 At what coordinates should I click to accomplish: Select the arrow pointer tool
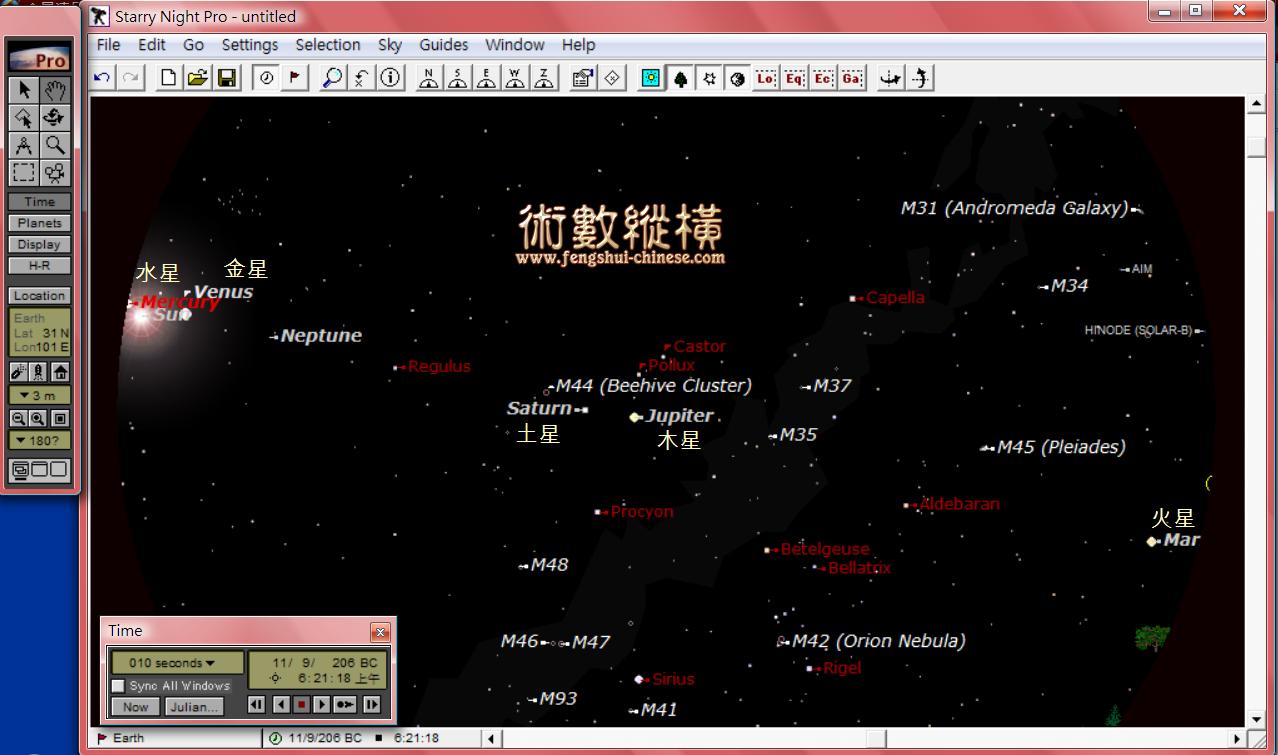pos(25,91)
